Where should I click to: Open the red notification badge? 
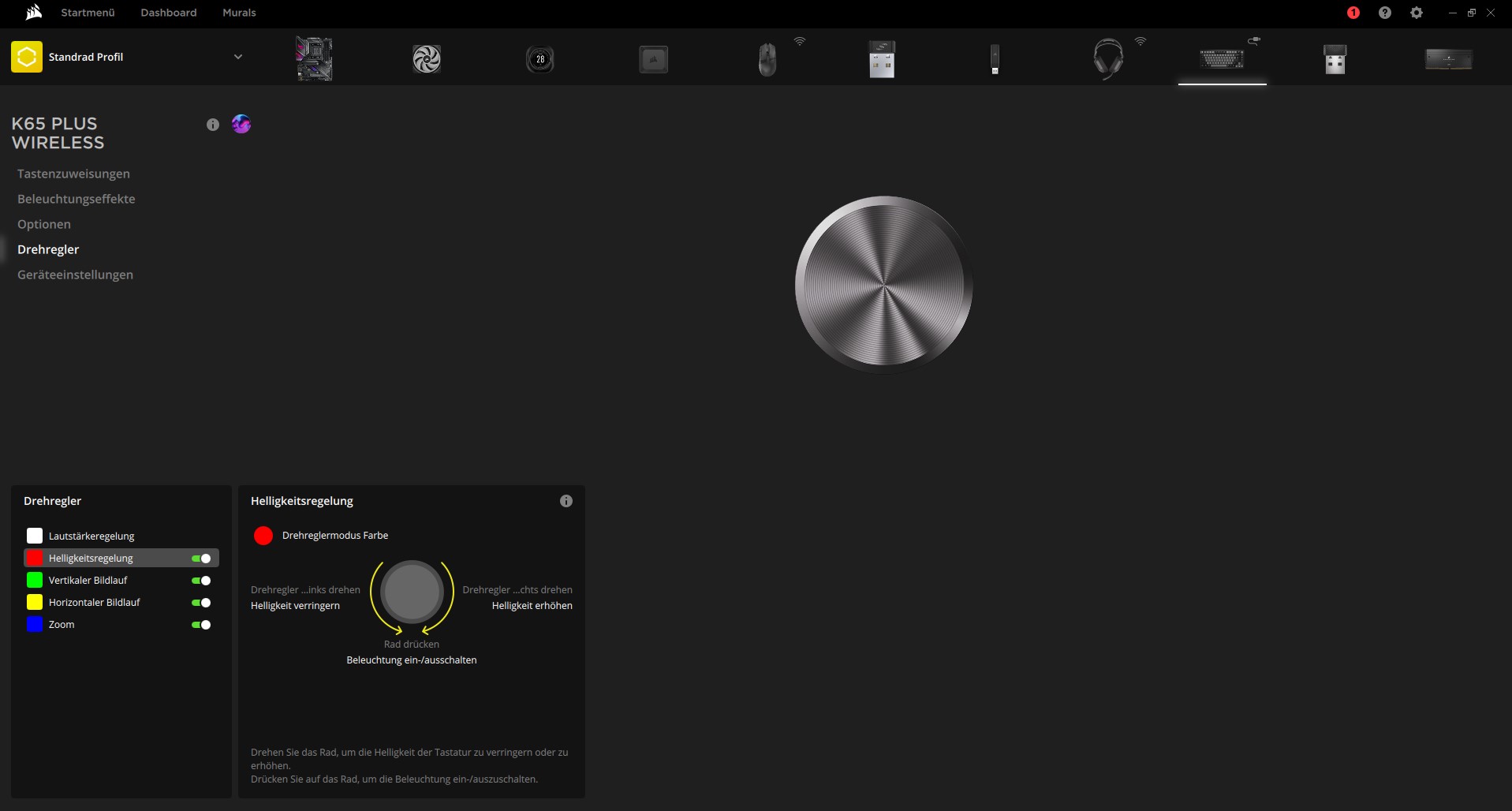click(x=1353, y=13)
